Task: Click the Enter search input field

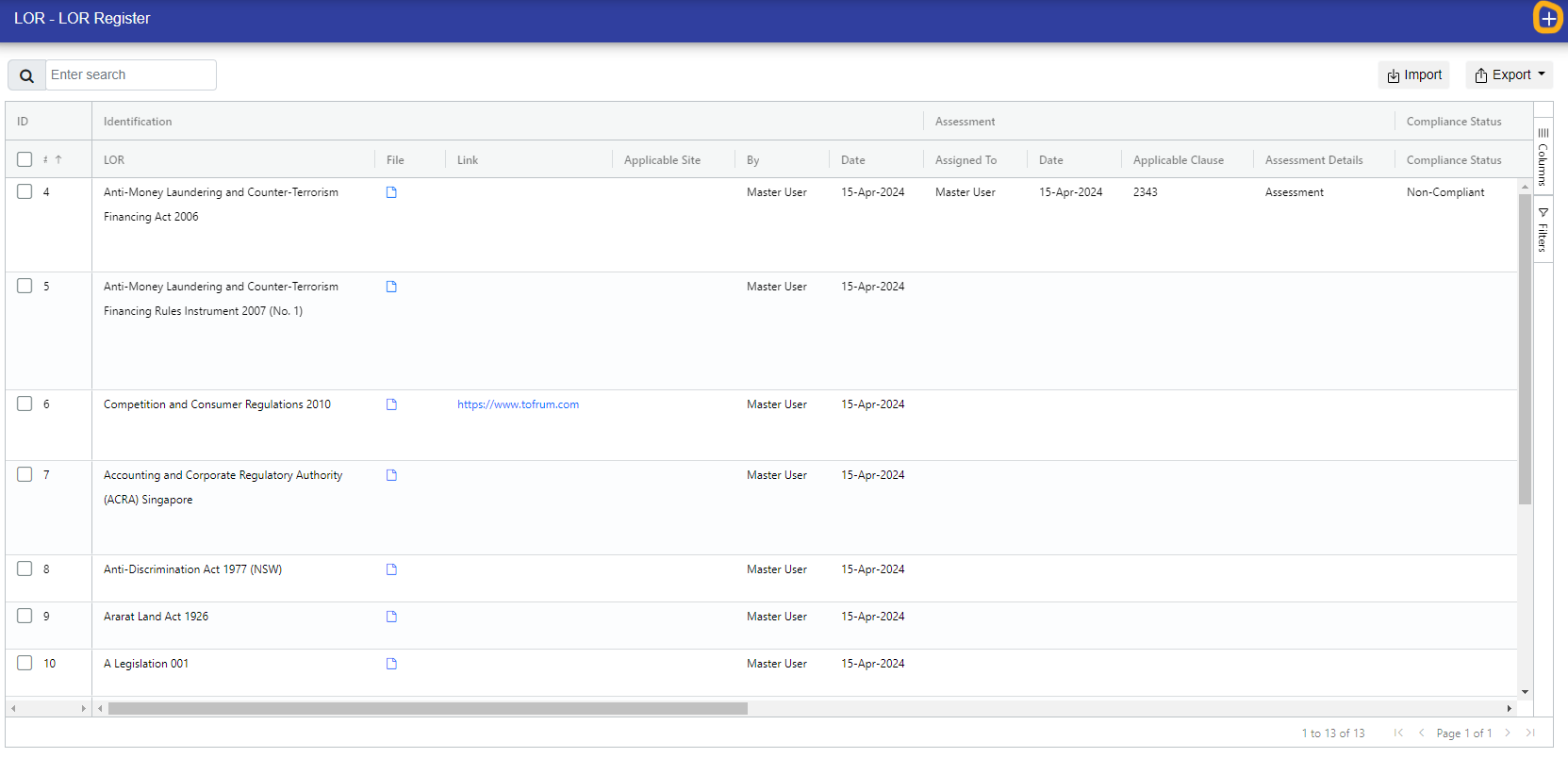Action: click(130, 74)
